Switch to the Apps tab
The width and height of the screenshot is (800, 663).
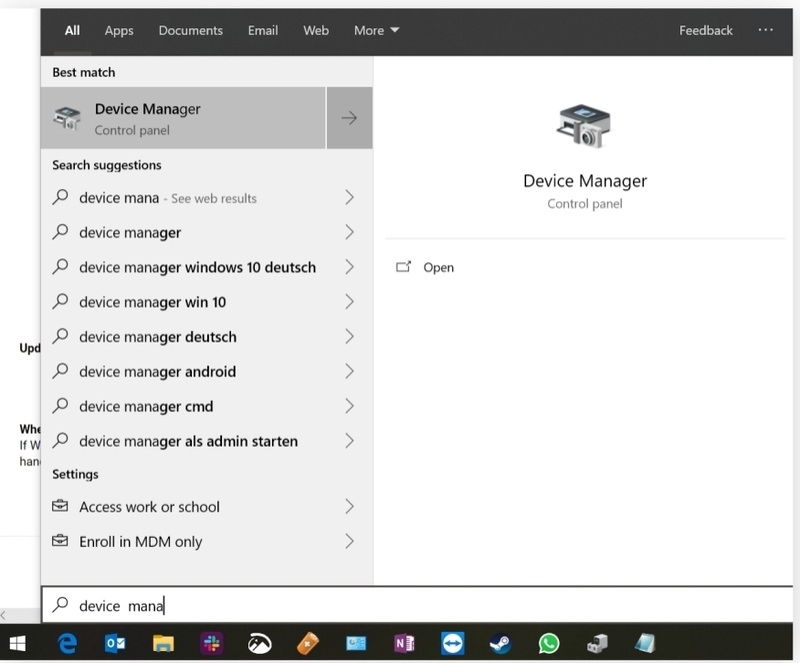pos(119,31)
